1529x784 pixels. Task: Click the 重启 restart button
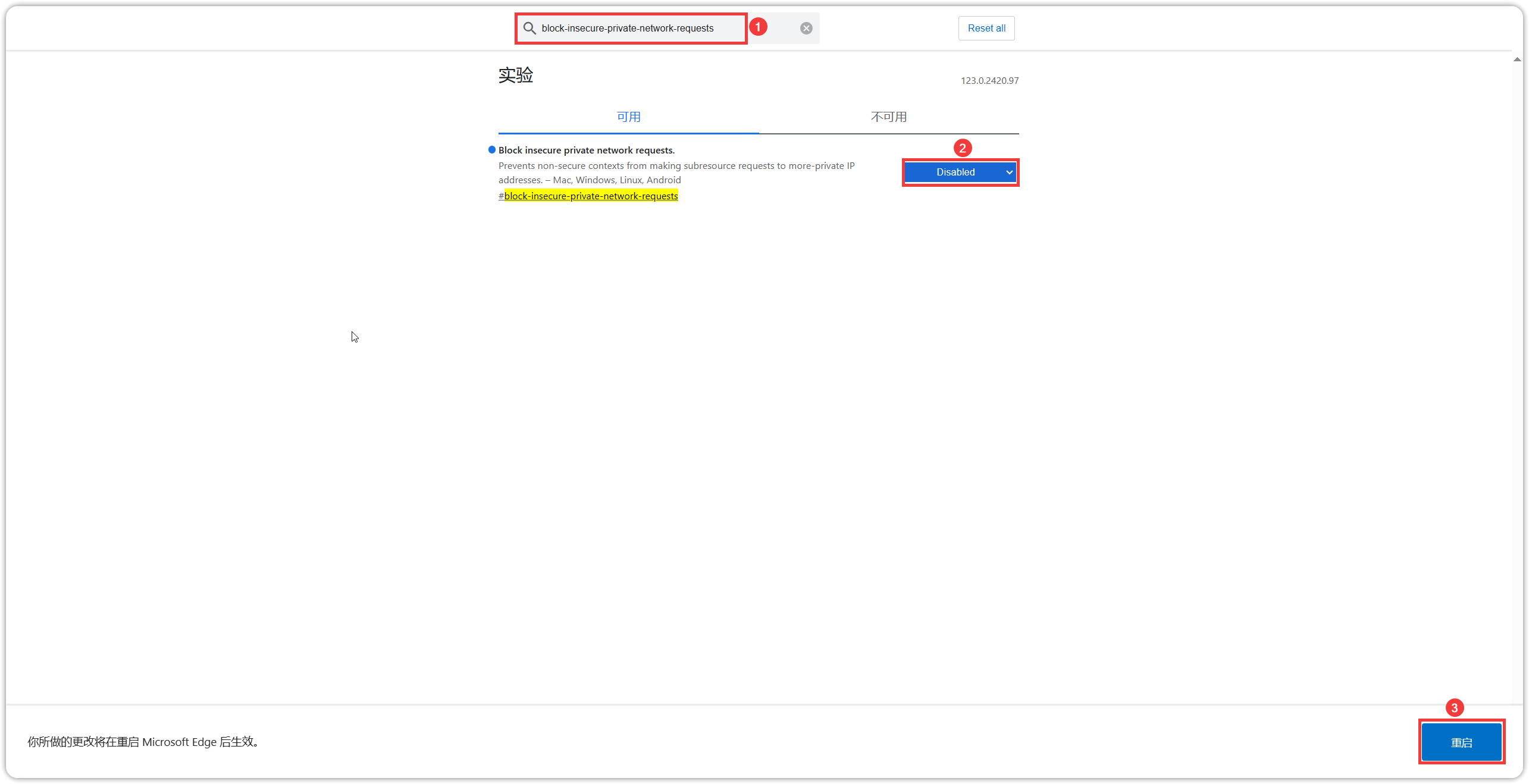(1461, 742)
